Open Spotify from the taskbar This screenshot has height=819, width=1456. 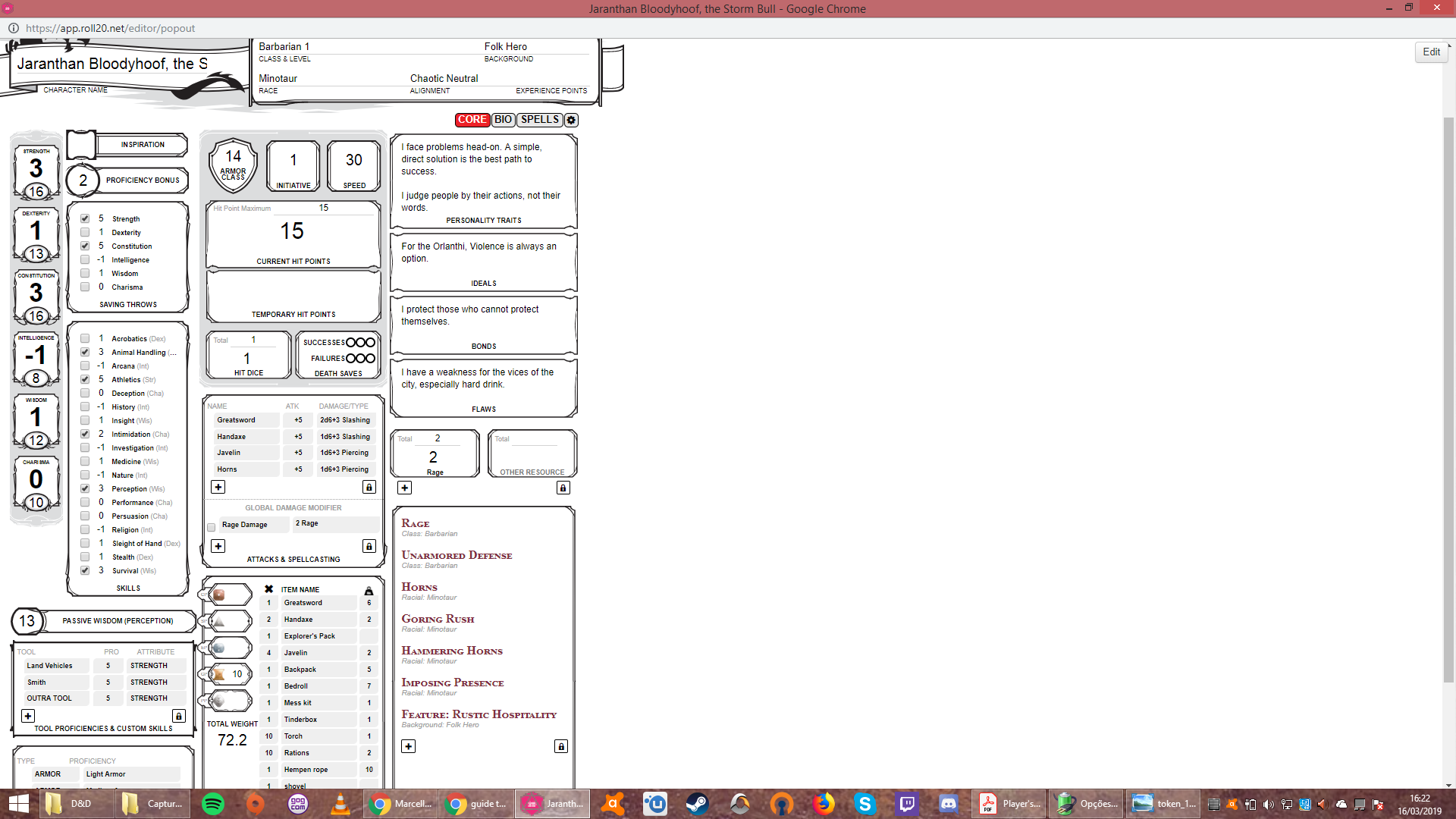coord(213,804)
